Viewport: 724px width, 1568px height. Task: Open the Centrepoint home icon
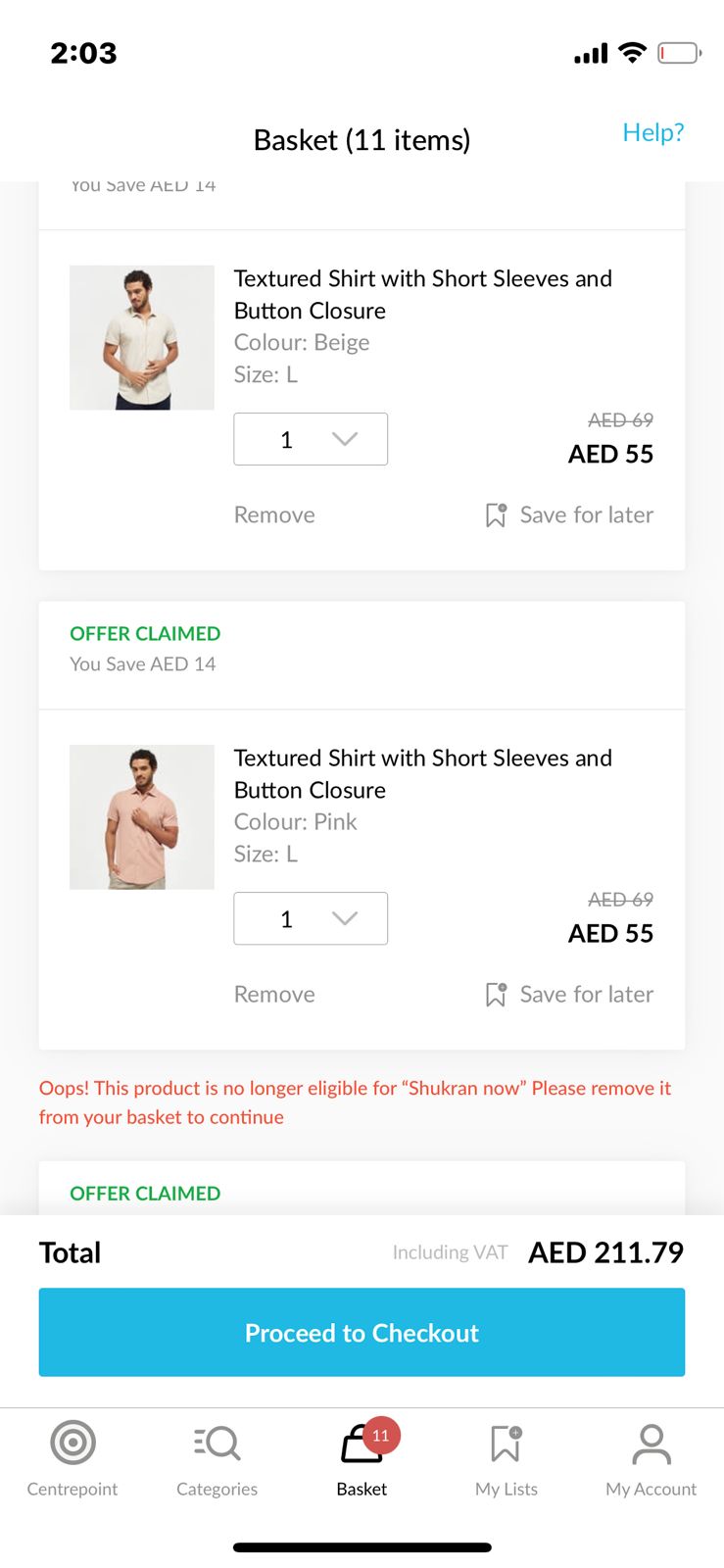(x=72, y=1443)
